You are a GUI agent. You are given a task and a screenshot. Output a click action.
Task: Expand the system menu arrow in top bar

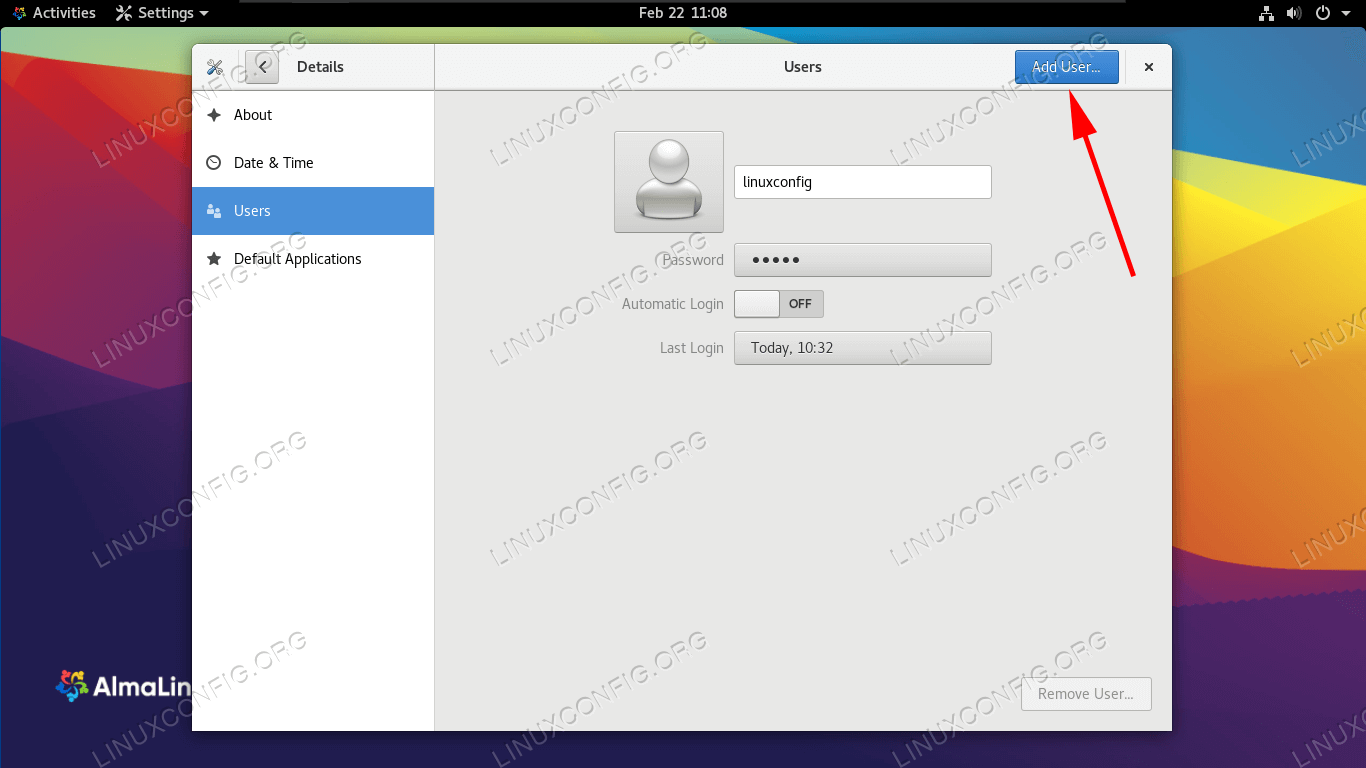(1345, 13)
